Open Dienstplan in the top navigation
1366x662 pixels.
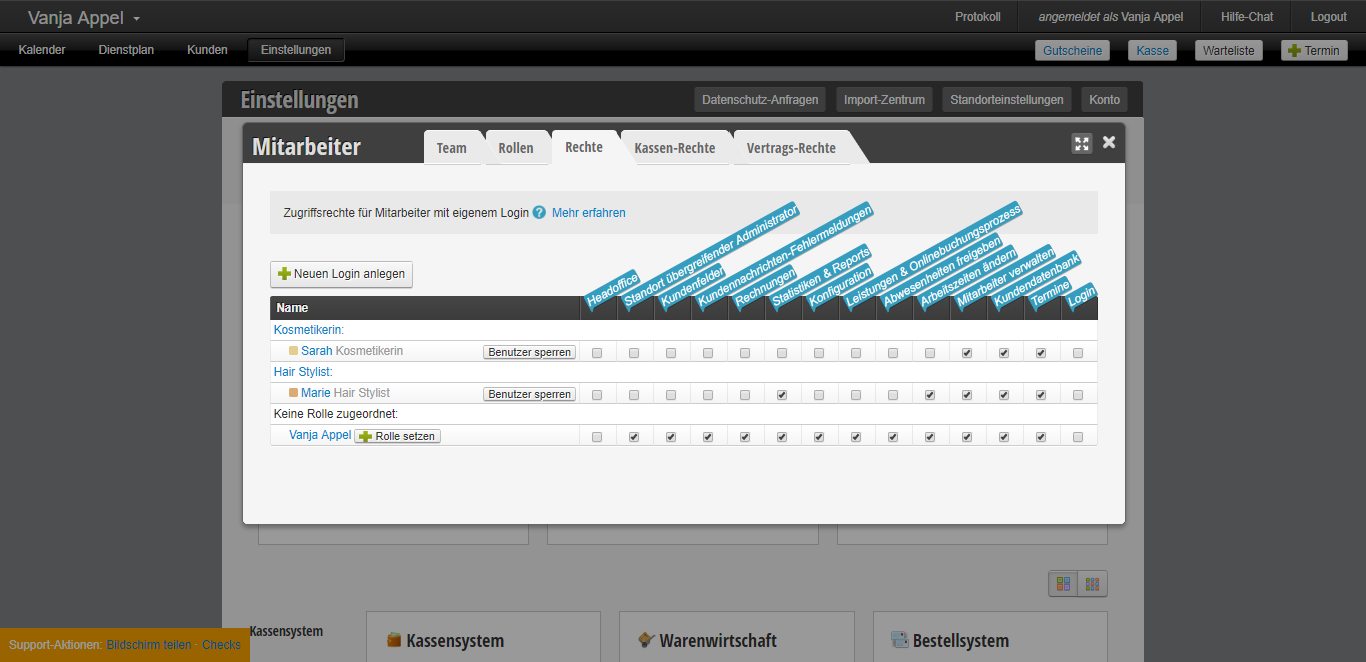[126, 50]
